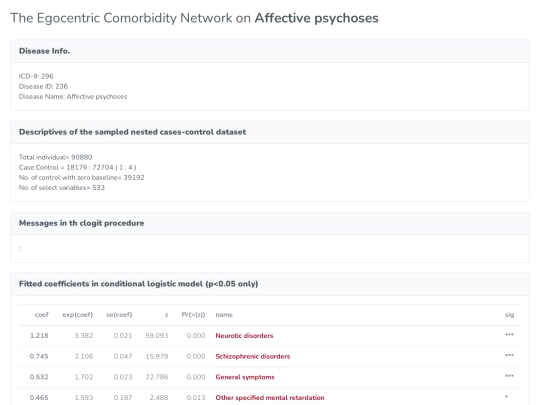Click the Descriptives of sampled dataset header
This screenshot has height=405, width=540.
pyautogui.click(x=270, y=132)
